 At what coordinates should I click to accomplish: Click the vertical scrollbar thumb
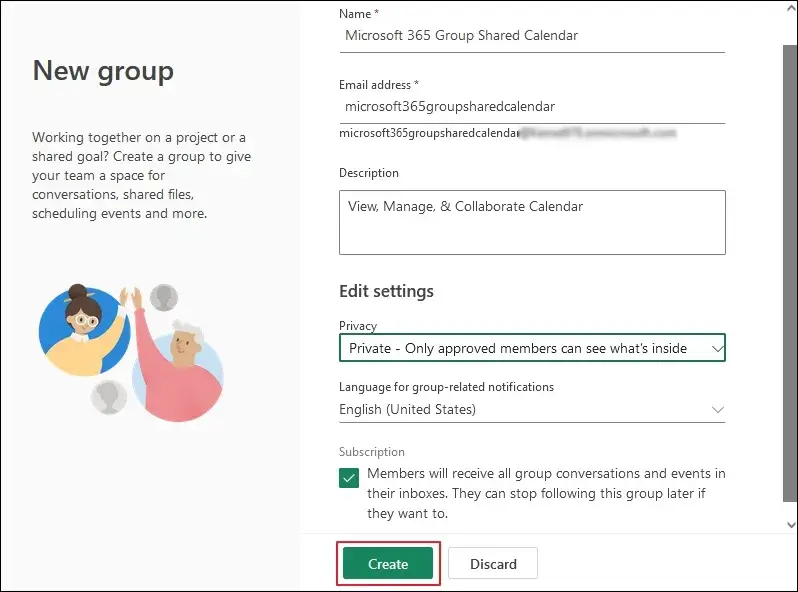789,273
